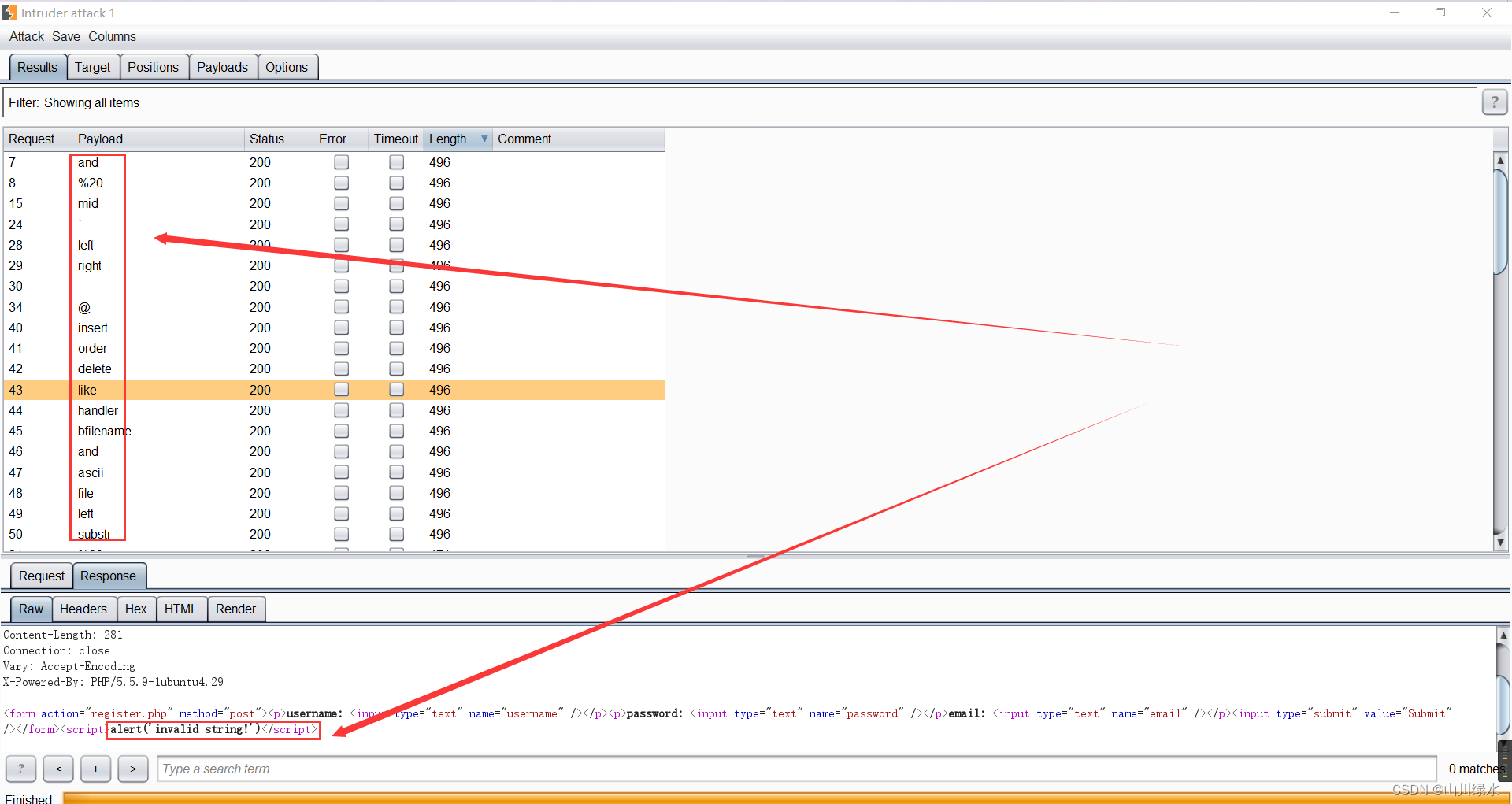Open the Save menu

click(66, 36)
